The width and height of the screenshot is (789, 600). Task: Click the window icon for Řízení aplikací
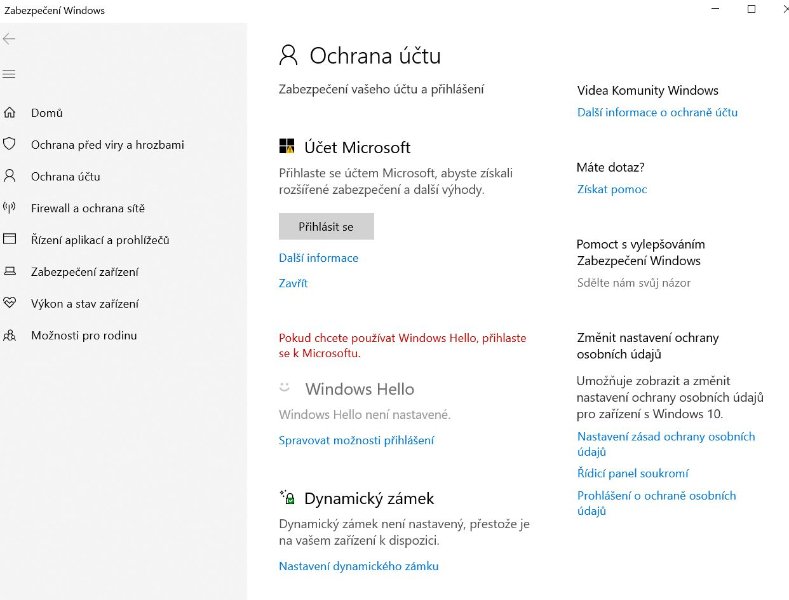(x=10, y=239)
